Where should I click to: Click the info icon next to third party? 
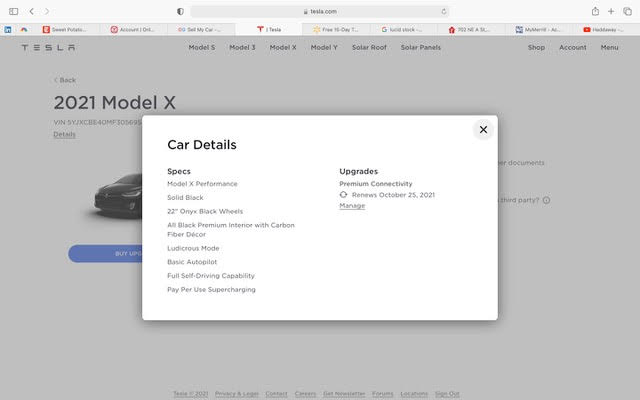tap(546, 200)
